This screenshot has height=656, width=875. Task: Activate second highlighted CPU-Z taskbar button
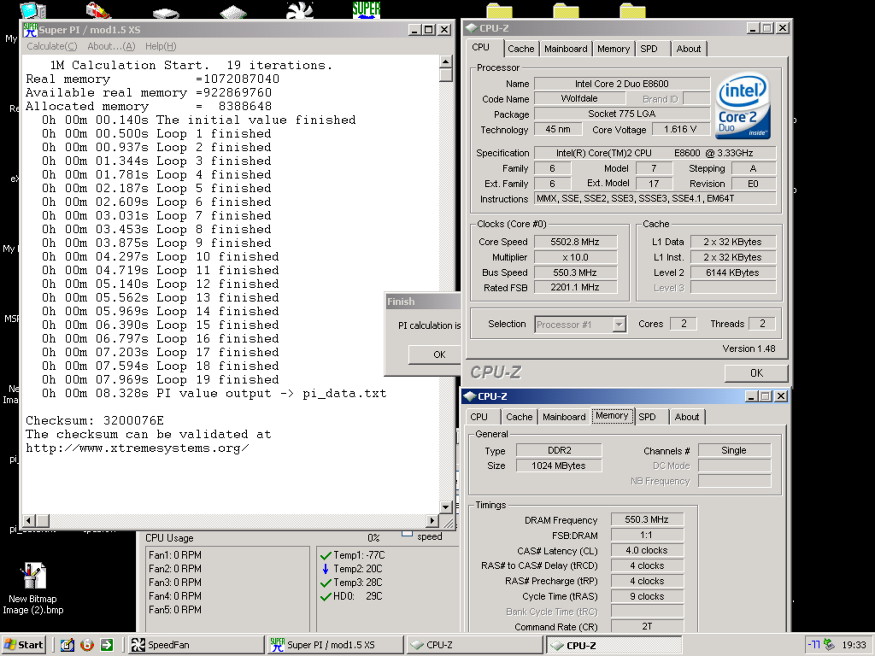613,645
